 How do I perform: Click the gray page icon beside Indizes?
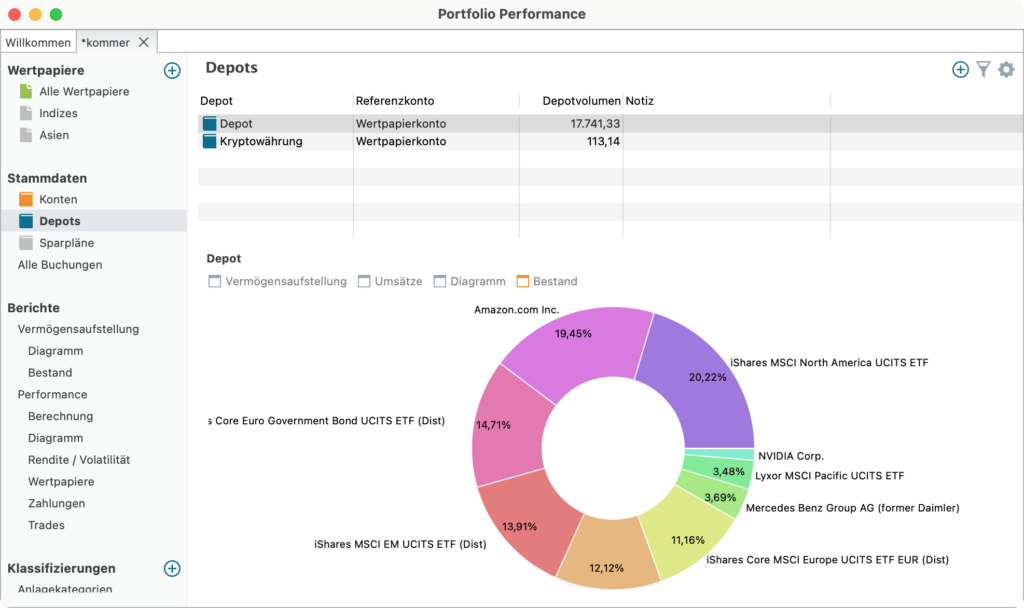(x=26, y=113)
